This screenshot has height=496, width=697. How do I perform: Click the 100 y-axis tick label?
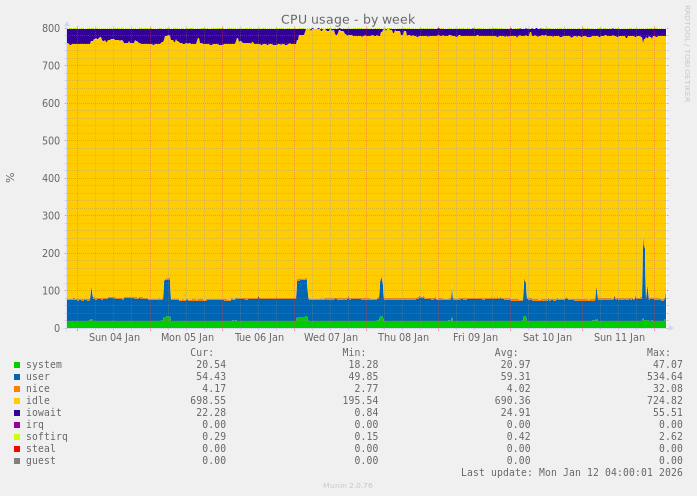51,291
